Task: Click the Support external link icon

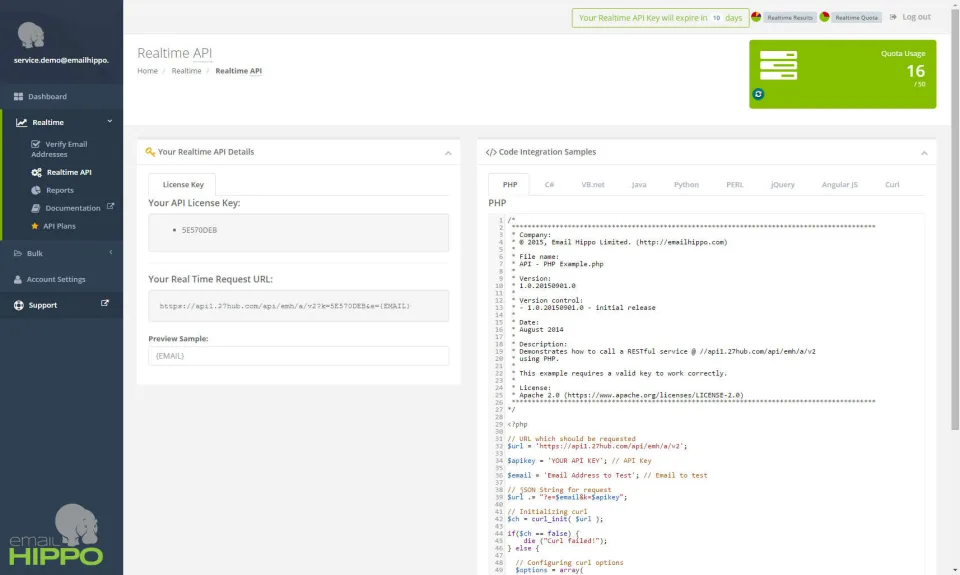Action: pos(105,303)
